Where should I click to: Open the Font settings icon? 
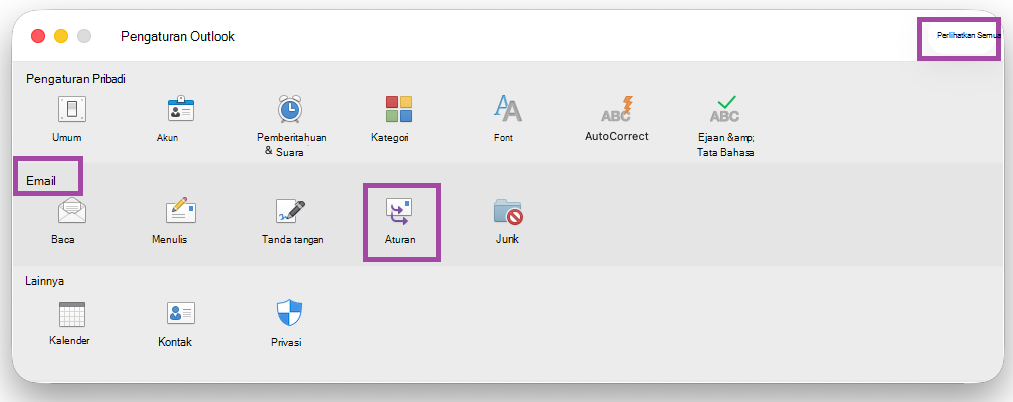pyautogui.click(x=507, y=109)
